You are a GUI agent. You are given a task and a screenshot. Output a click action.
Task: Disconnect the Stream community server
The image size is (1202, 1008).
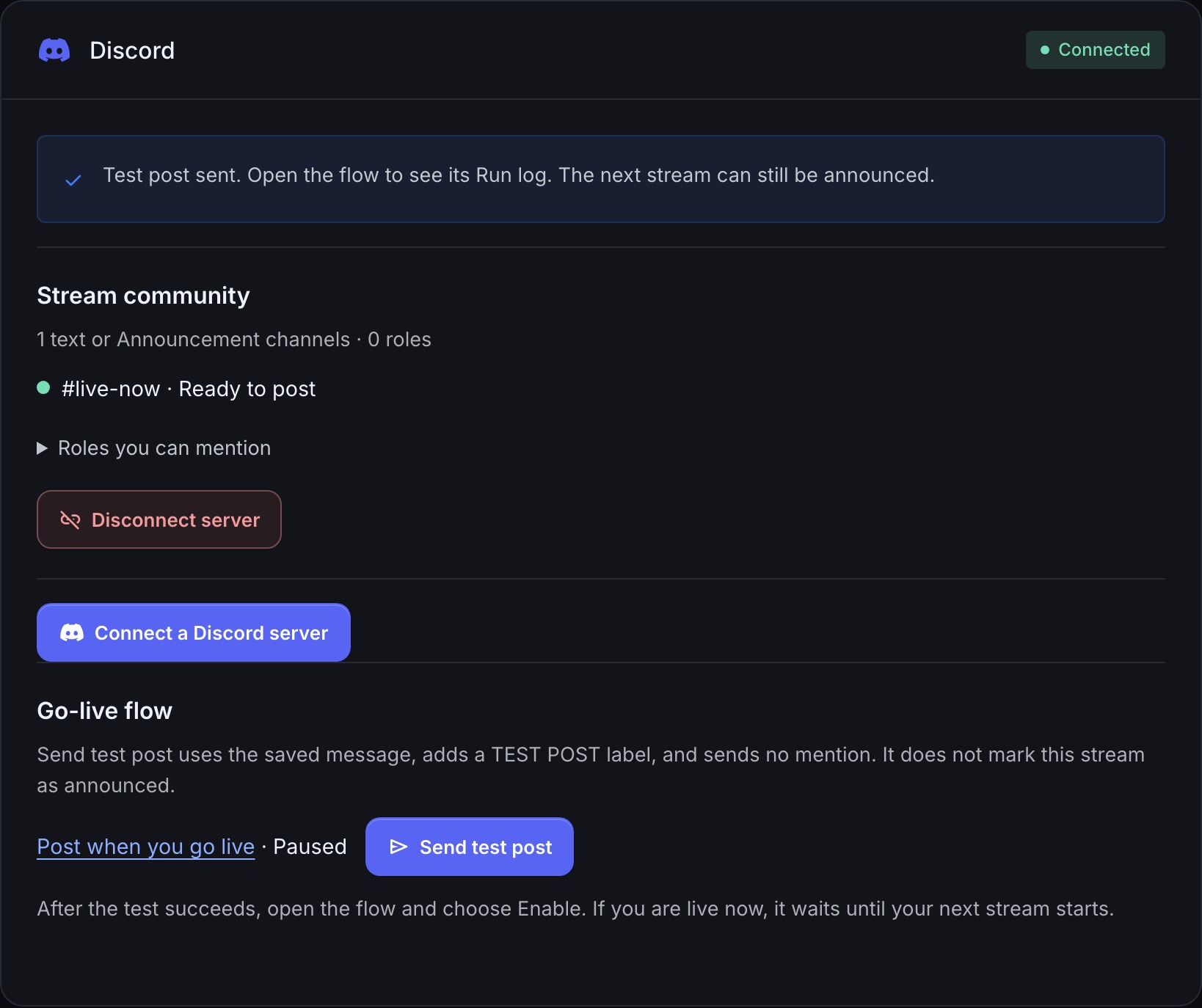coord(159,519)
